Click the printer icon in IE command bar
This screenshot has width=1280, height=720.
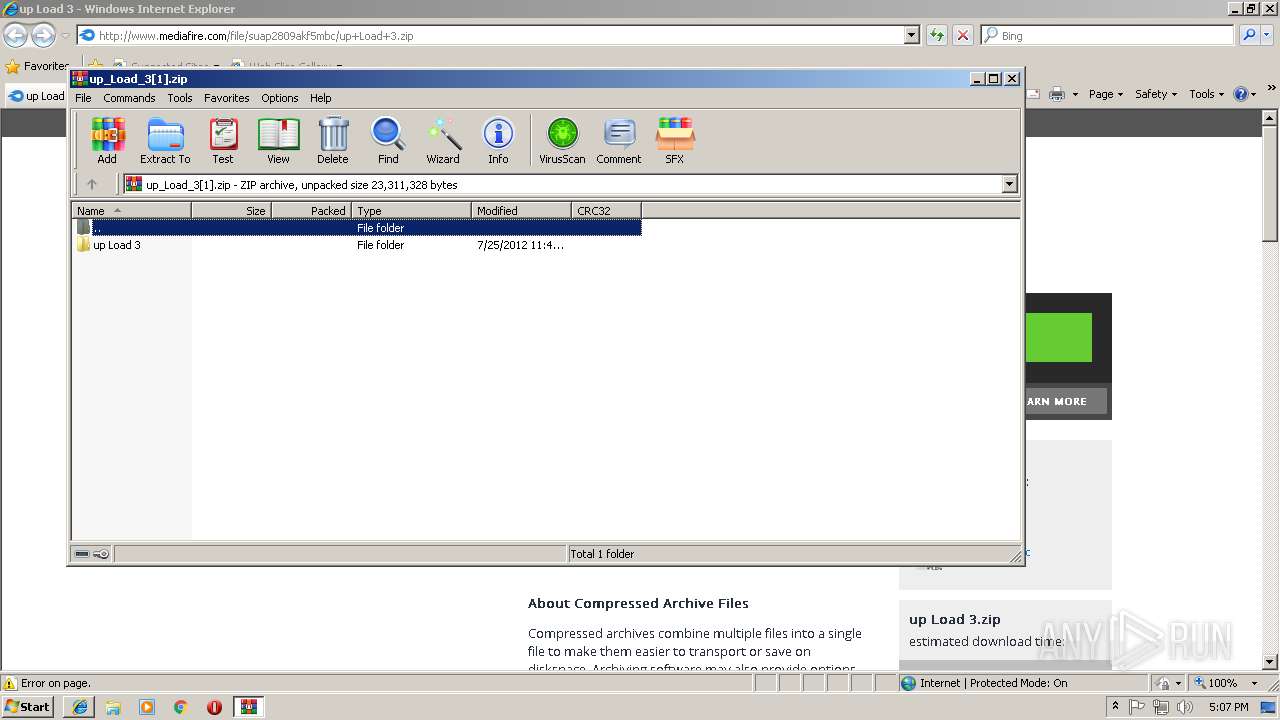tap(1057, 94)
